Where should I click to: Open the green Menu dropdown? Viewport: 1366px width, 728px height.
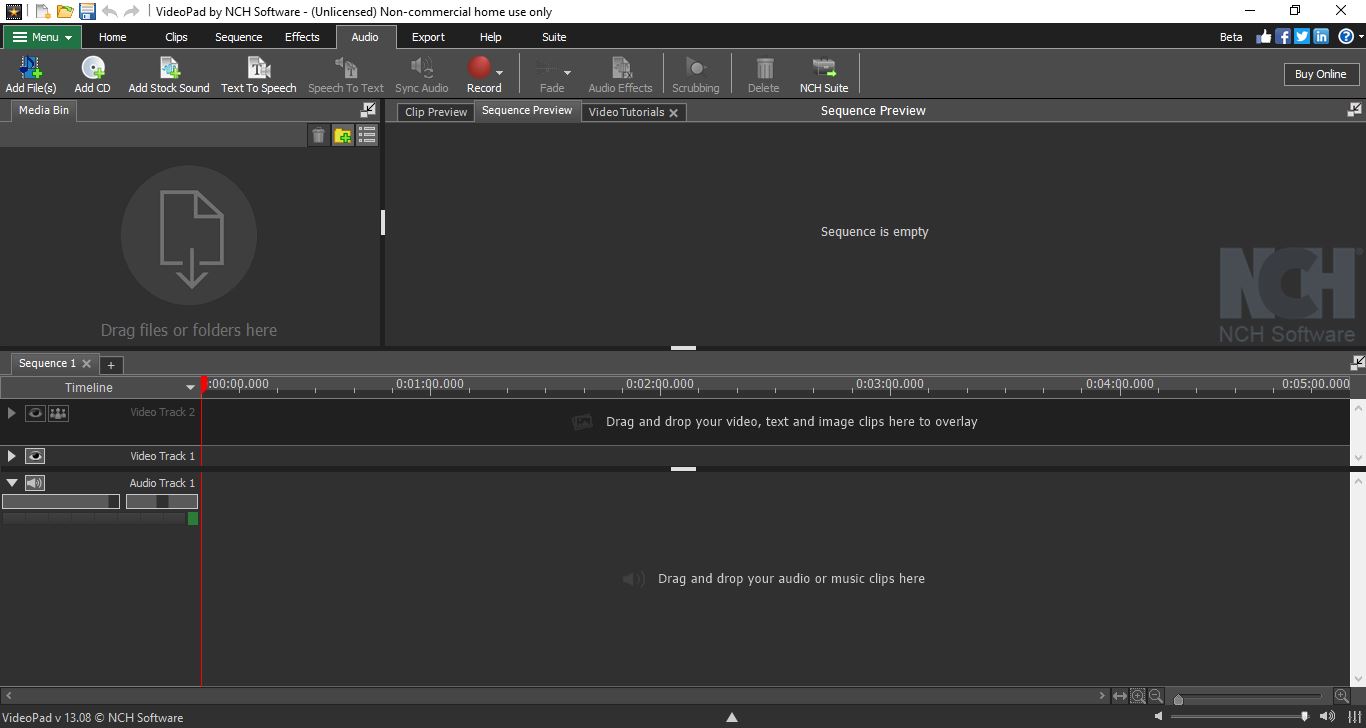pyautogui.click(x=41, y=37)
